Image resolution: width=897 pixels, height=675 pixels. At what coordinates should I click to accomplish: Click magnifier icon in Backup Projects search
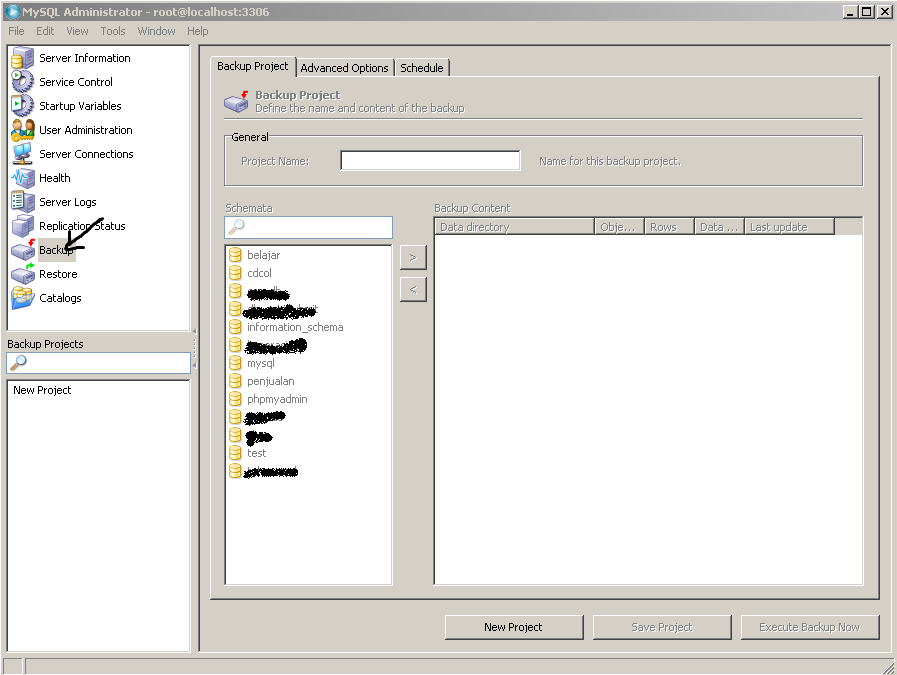18,363
